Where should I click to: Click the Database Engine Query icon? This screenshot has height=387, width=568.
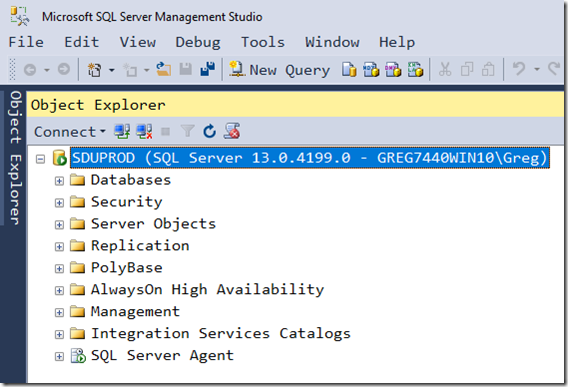click(349, 69)
